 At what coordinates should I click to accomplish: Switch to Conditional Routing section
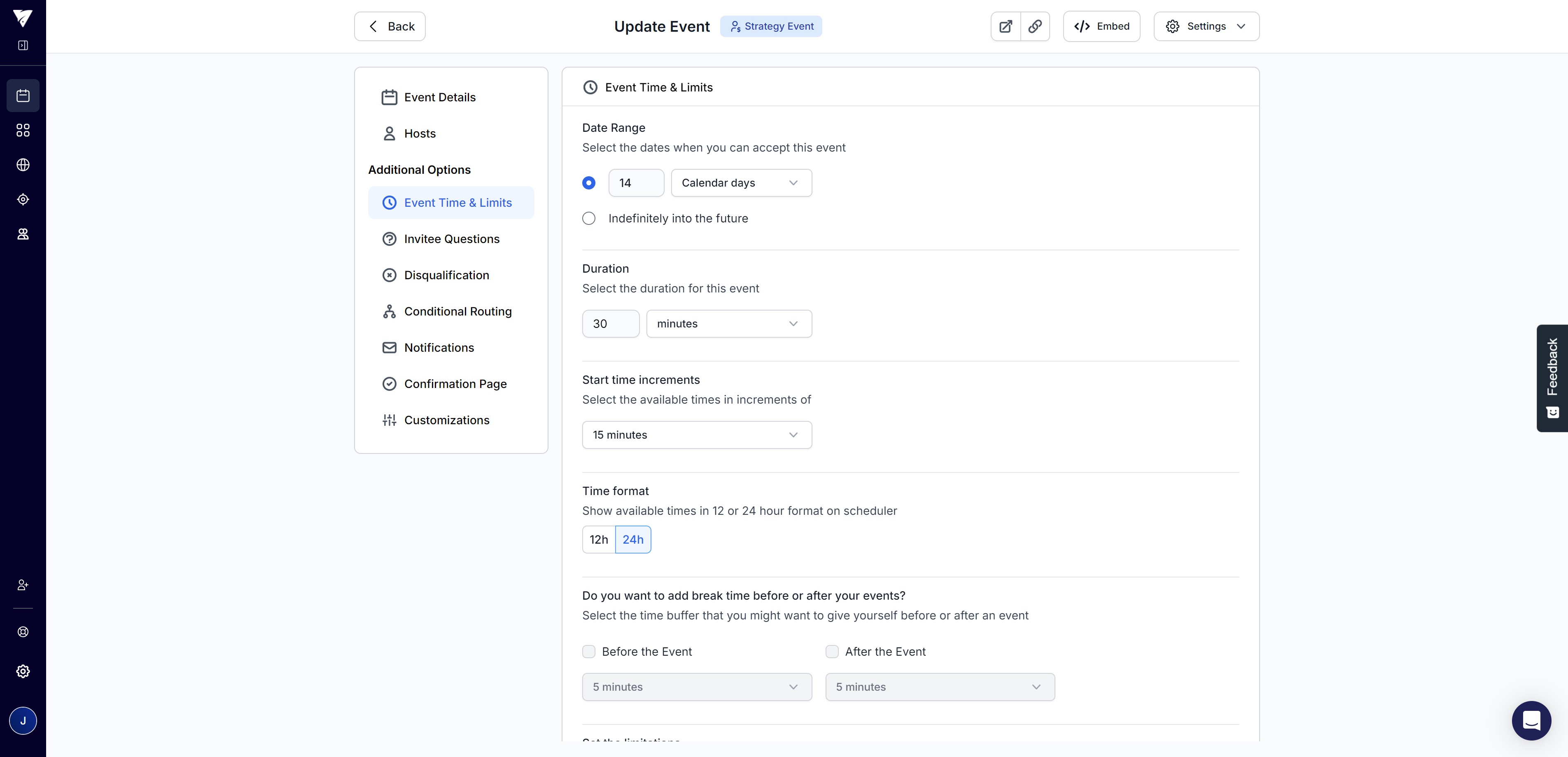457,311
